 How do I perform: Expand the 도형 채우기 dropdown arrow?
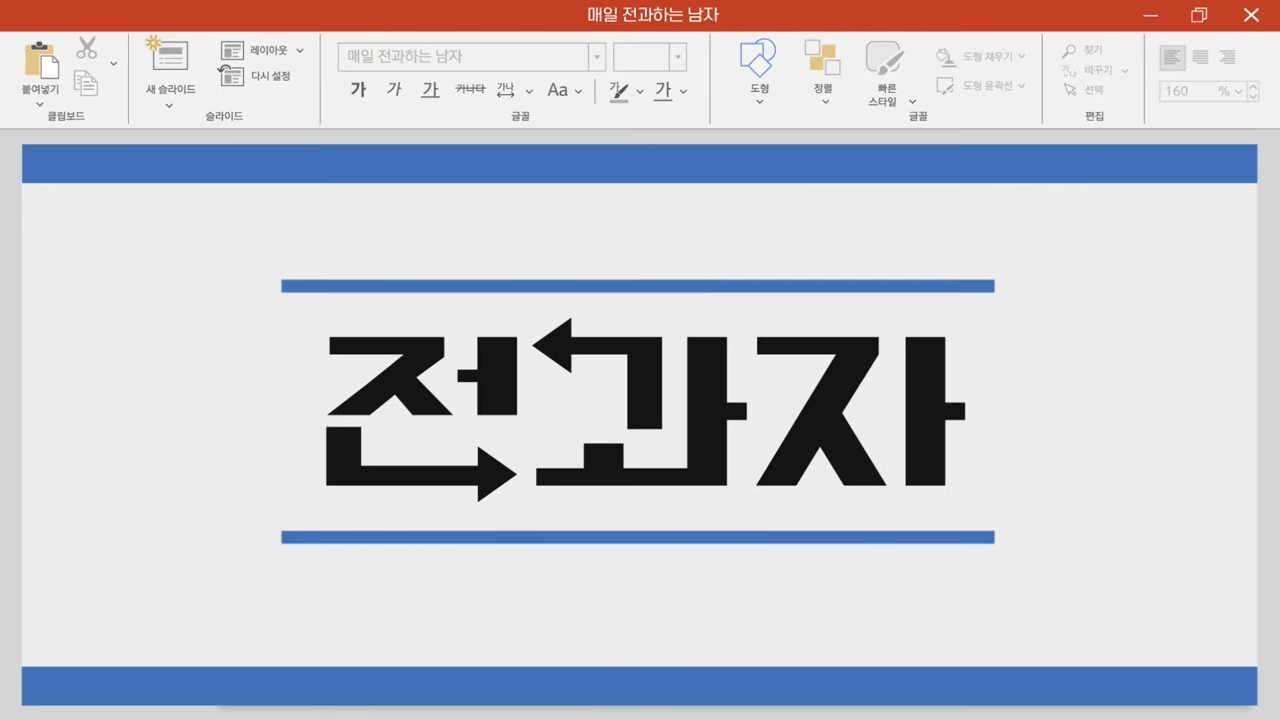(x=1021, y=57)
